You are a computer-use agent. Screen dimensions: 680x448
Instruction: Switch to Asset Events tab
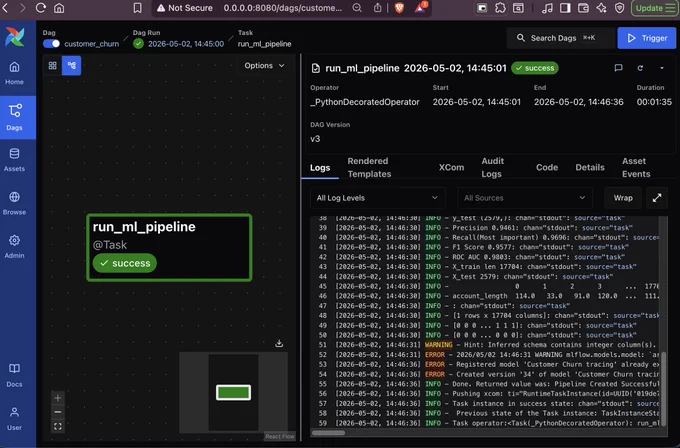point(636,167)
